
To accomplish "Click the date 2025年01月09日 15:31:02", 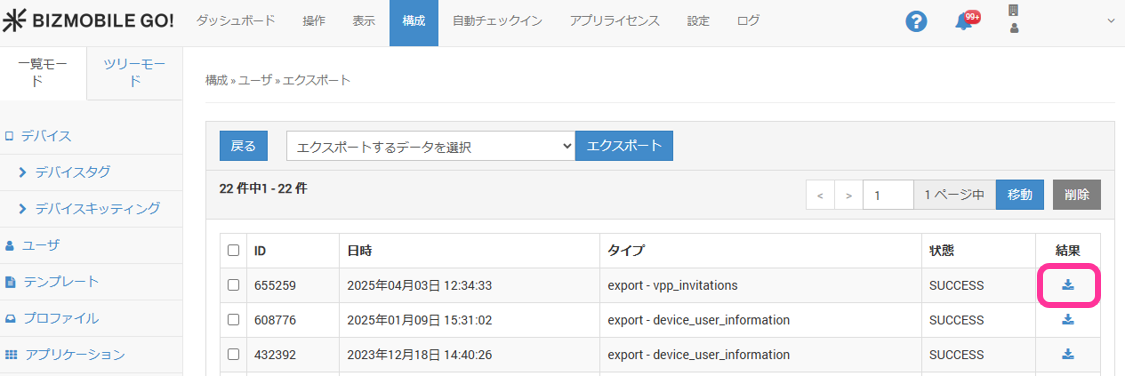I will 419,320.
